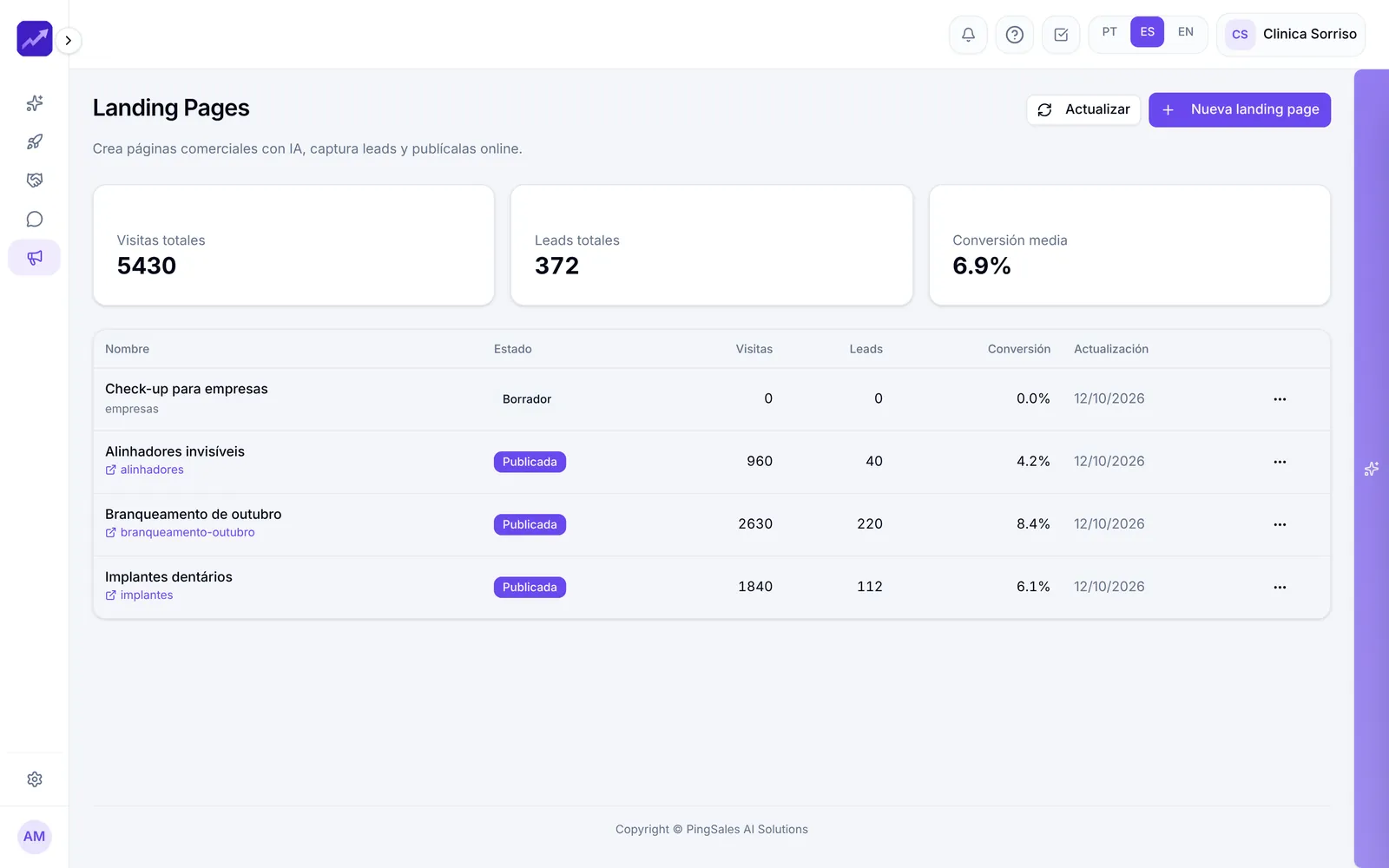Open the handshake icon in sidebar
The height and width of the screenshot is (868, 1389).
click(x=35, y=181)
